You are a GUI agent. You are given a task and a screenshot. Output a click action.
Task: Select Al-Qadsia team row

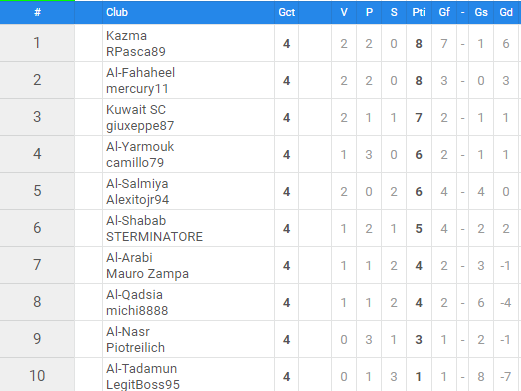(x=260, y=302)
